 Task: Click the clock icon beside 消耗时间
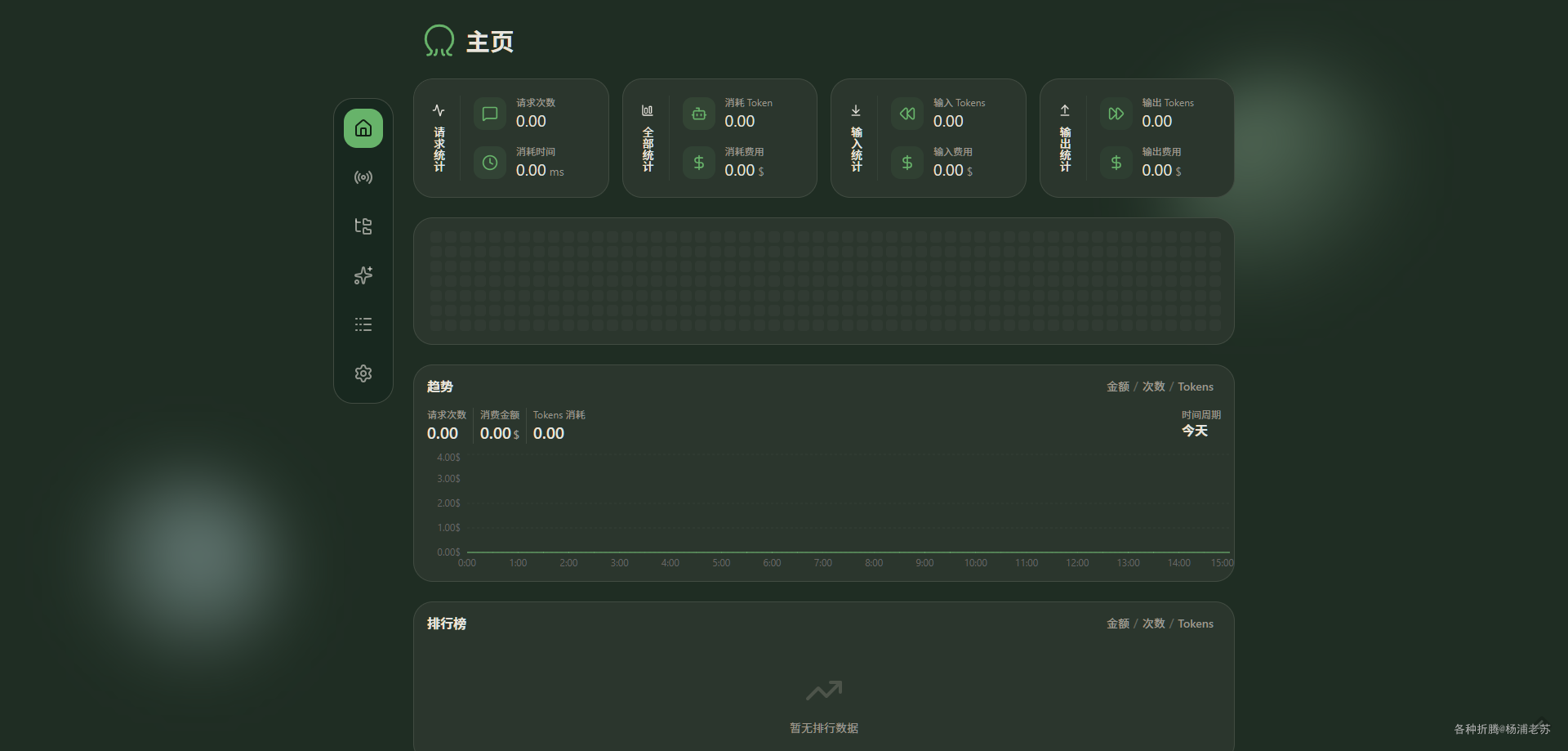tap(490, 163)
